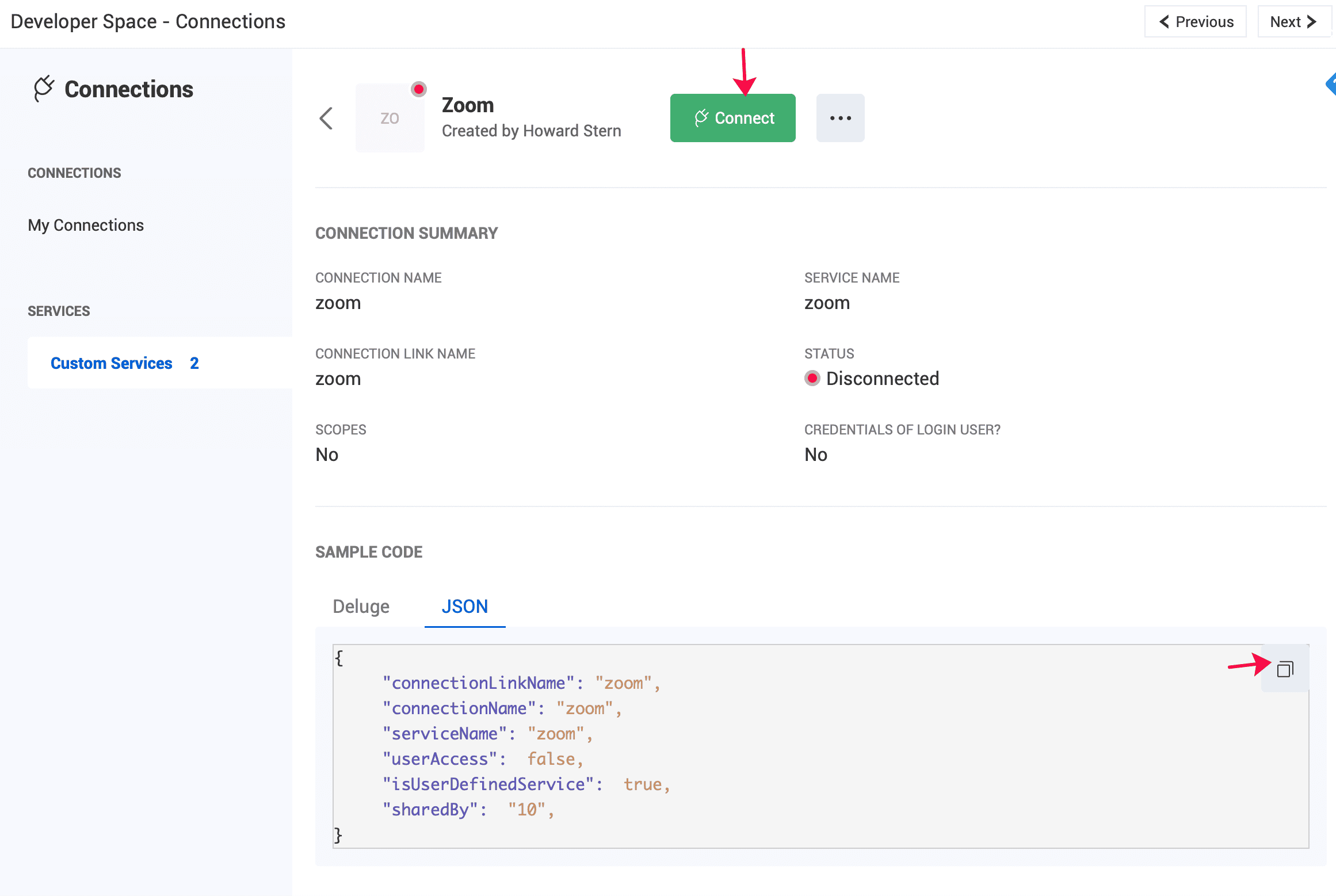Click the "connectionLinkName" line in JSON code
Screen dimensions: 1336x896
[x=521, y=683]
